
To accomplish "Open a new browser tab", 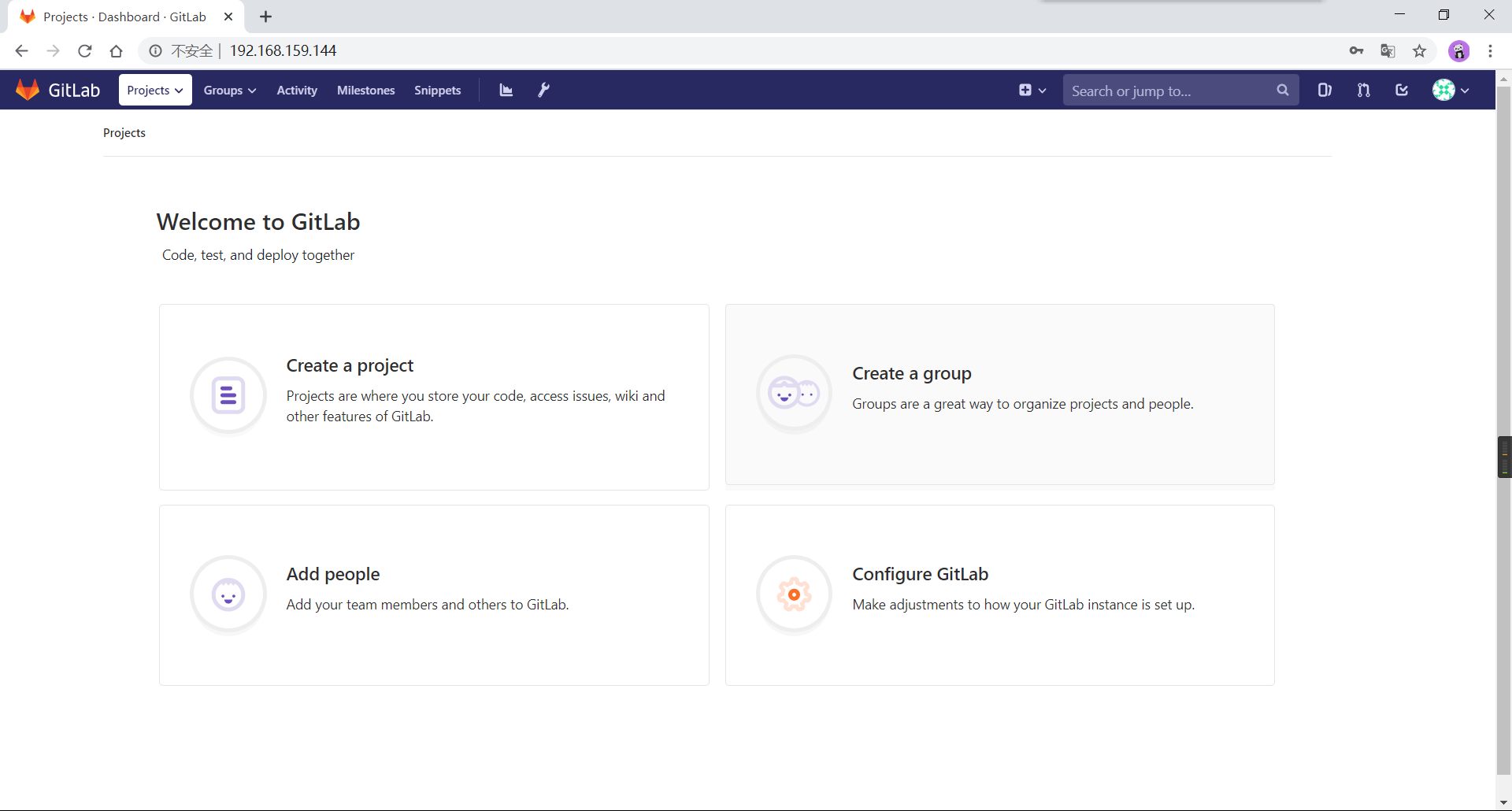I will pos(265,17).
